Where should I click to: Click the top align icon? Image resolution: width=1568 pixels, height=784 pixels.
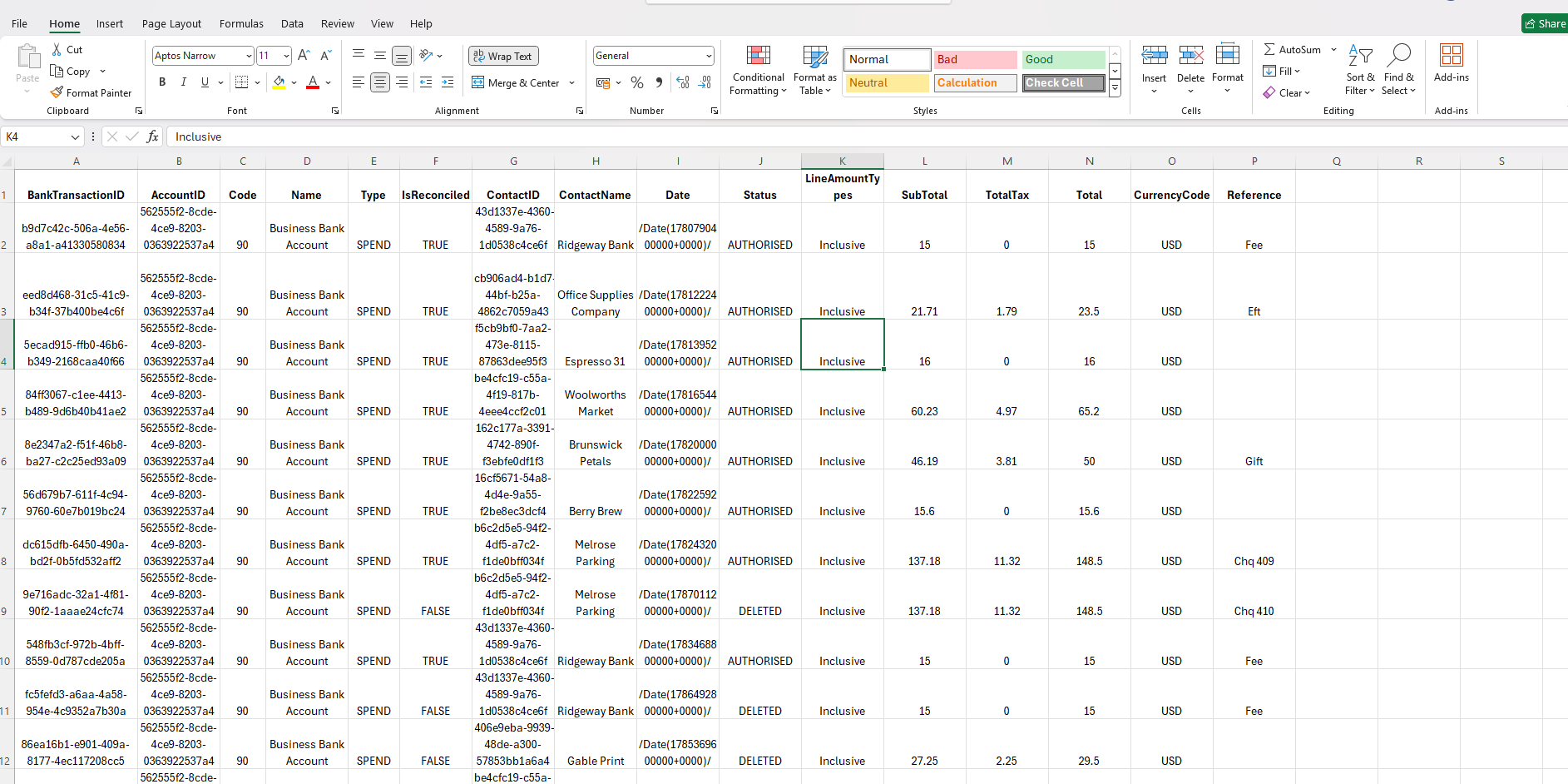point(359,55)
